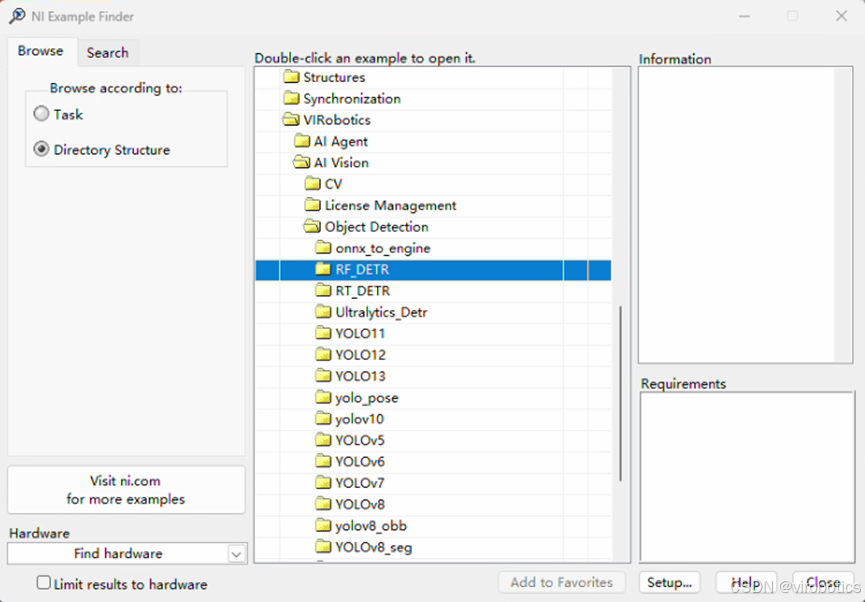Click the YOLOv7 folder icon
Image resolution: width=865 pixels, height=602 pixels.
323,483
